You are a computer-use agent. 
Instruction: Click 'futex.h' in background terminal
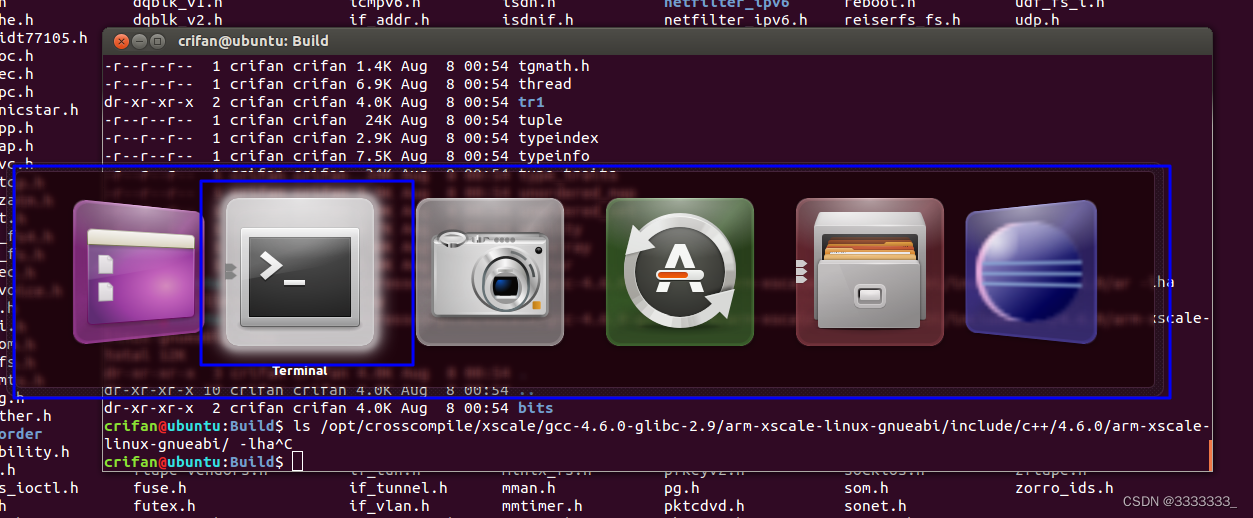(x=165, y=506)
